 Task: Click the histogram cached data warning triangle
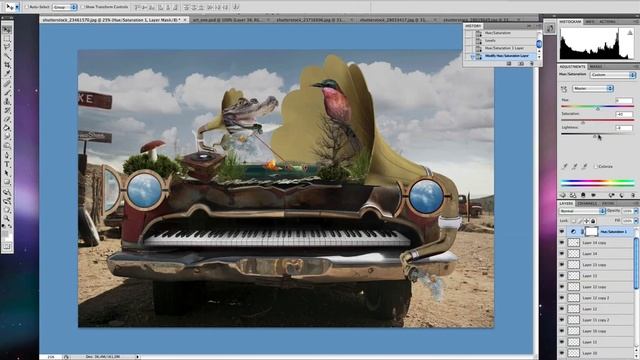630,33
